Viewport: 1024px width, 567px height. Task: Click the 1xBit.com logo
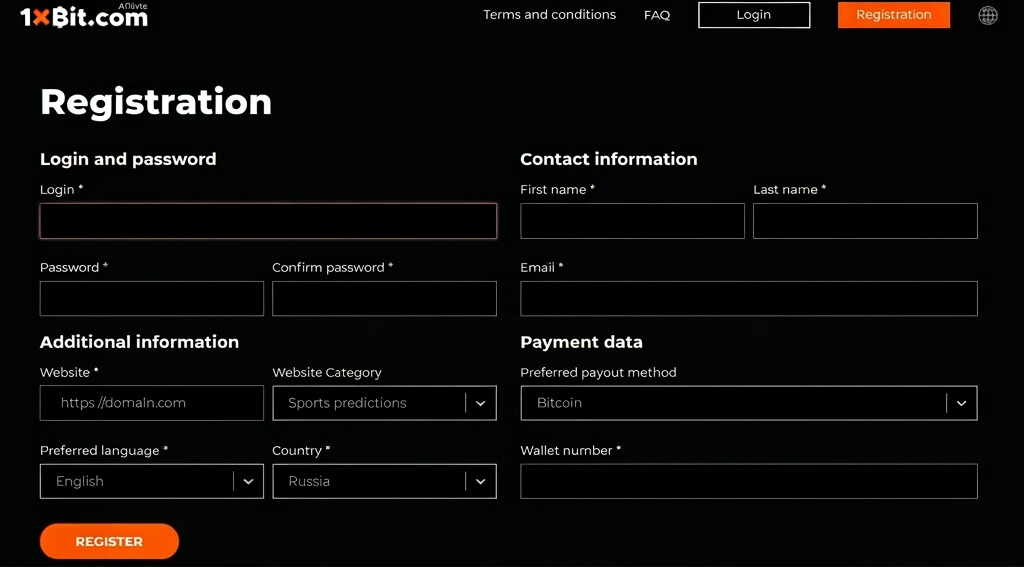click(x=84, y=16)
